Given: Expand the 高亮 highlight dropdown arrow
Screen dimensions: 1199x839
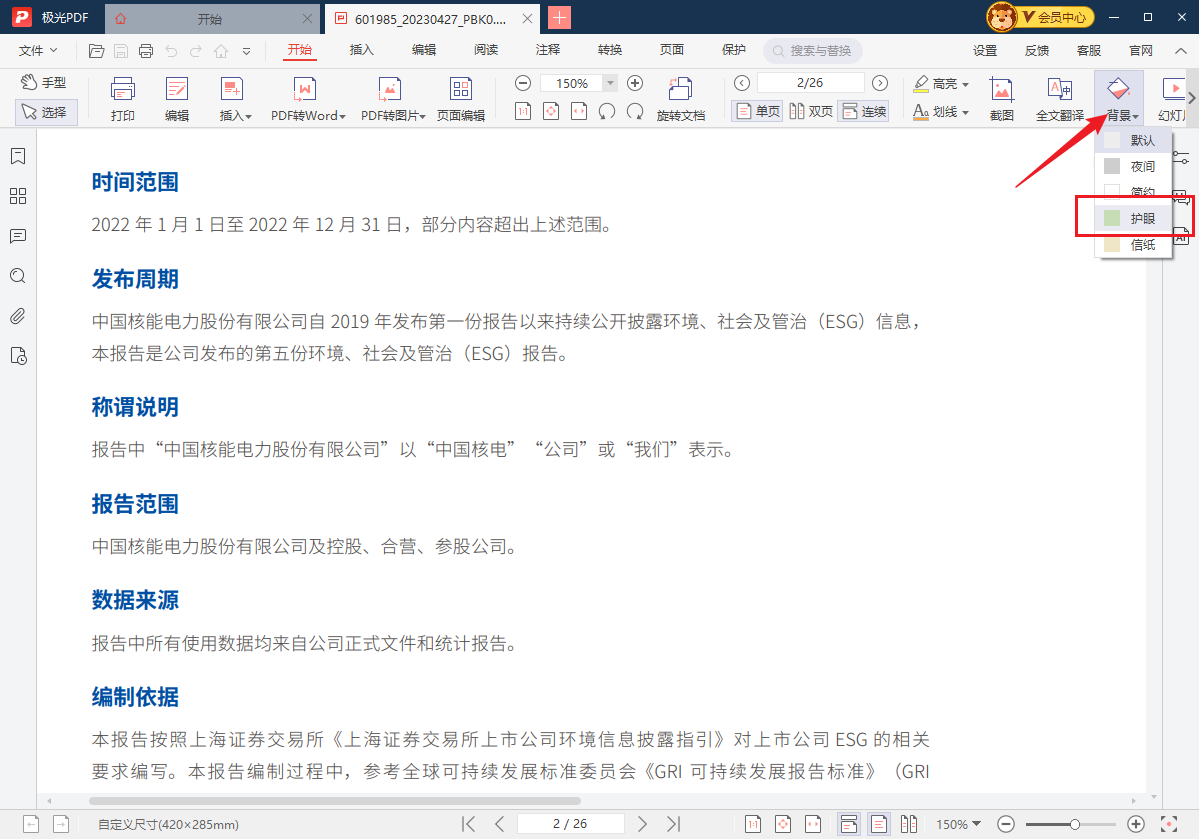Looking at the screenshot, I should pyautogui.click(x=965, y=84).
